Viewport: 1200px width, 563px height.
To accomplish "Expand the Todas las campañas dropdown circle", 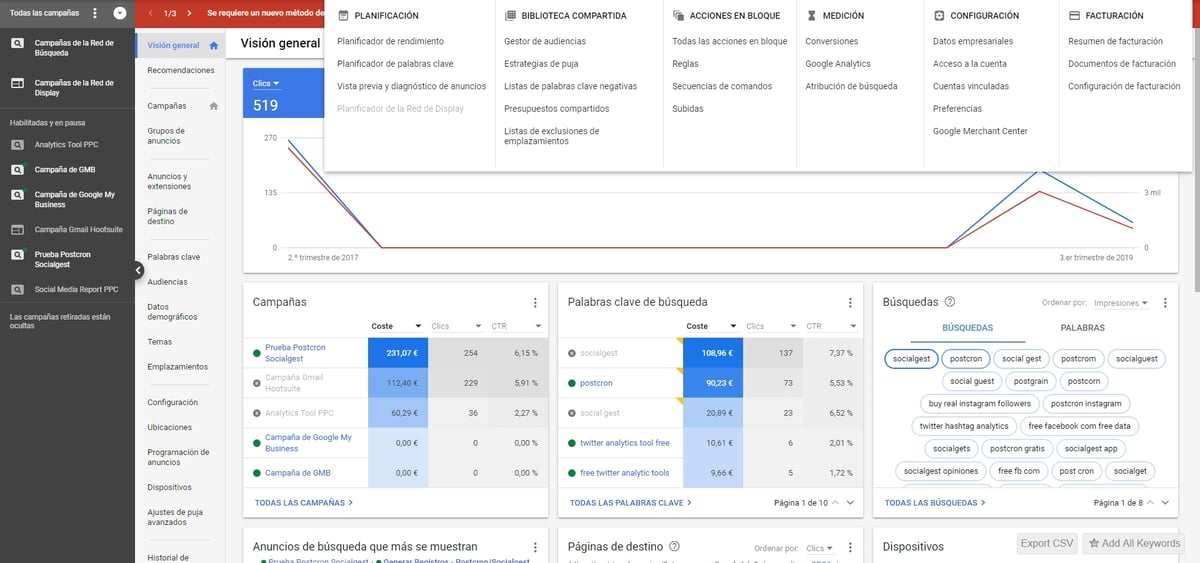I will [120, 13].
